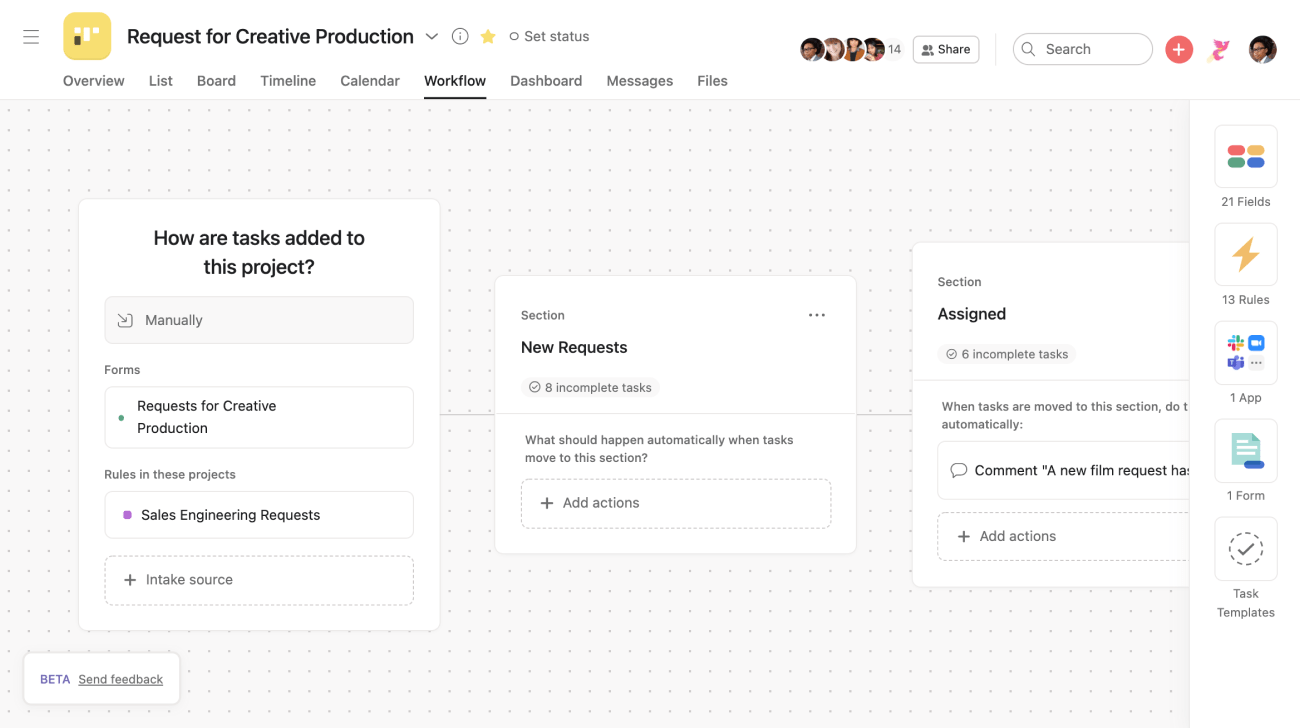Open the 1 App panel

click(1245, 352)
